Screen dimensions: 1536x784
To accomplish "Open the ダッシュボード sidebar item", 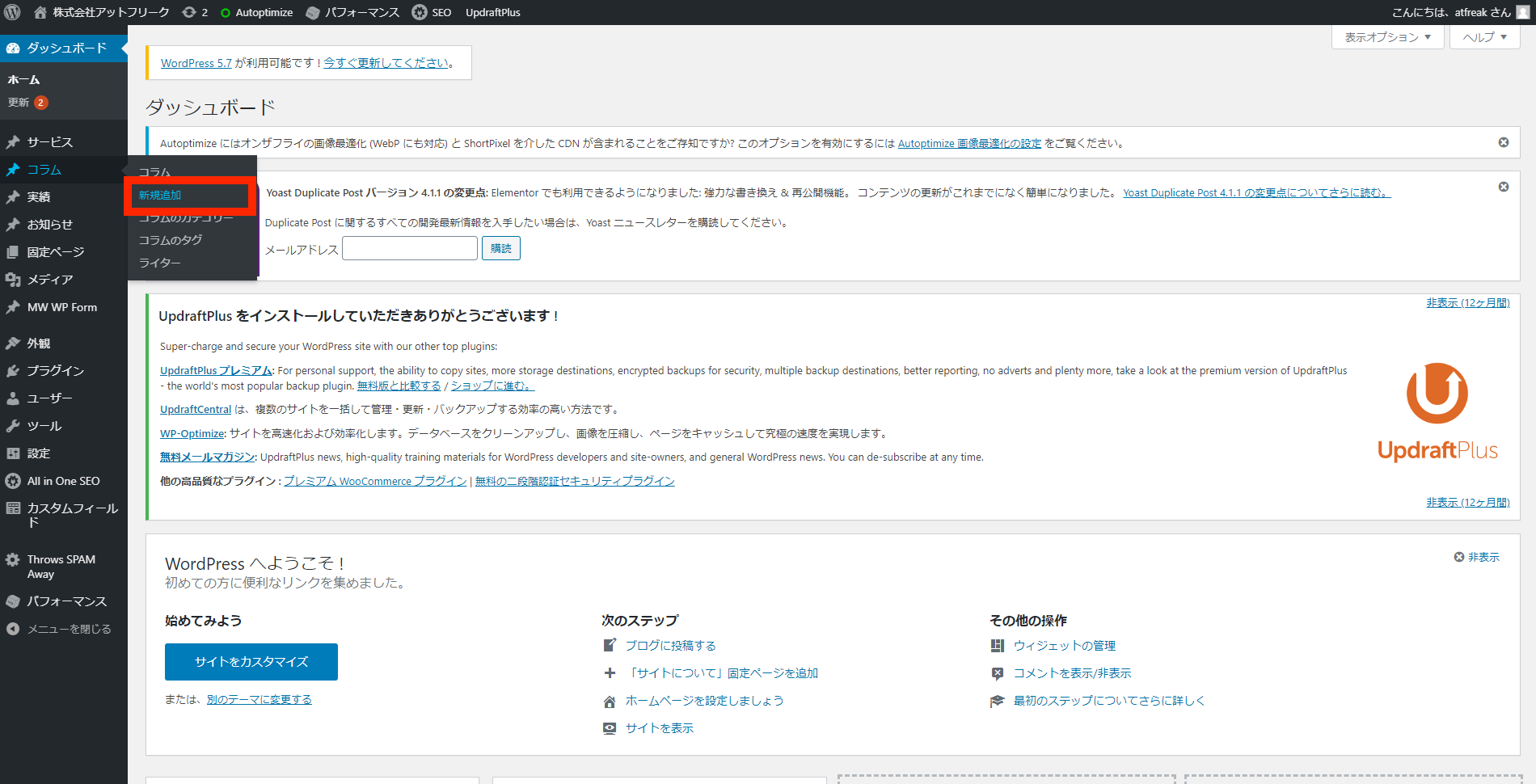I will (x=64, y=48).
